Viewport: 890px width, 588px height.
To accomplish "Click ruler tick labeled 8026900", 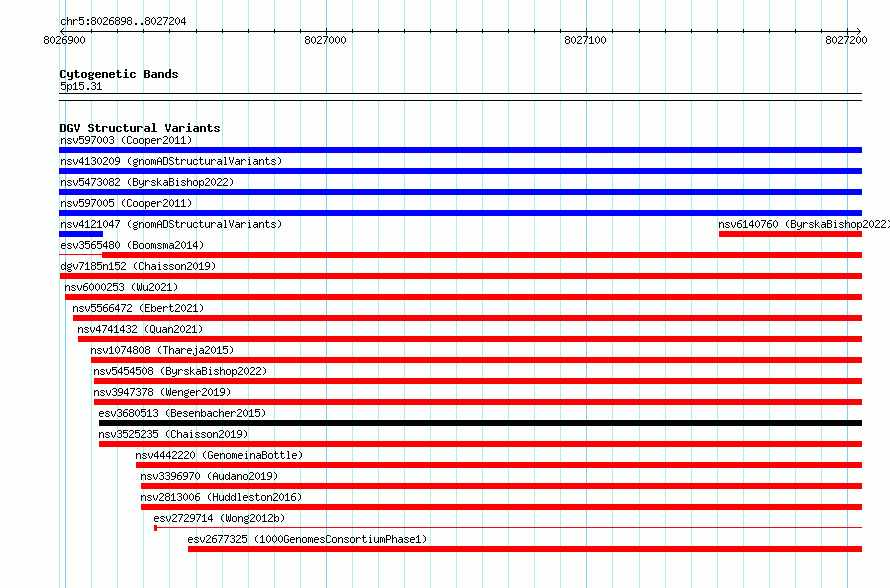I will point(65,40).
